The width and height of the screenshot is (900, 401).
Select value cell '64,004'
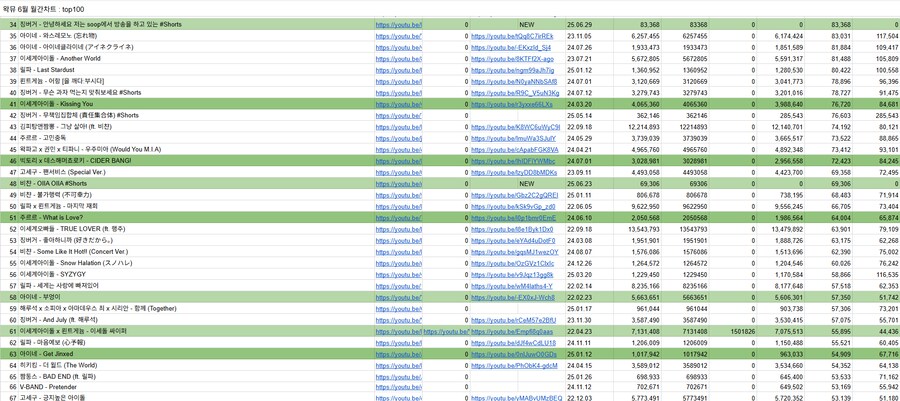(829, 217)
